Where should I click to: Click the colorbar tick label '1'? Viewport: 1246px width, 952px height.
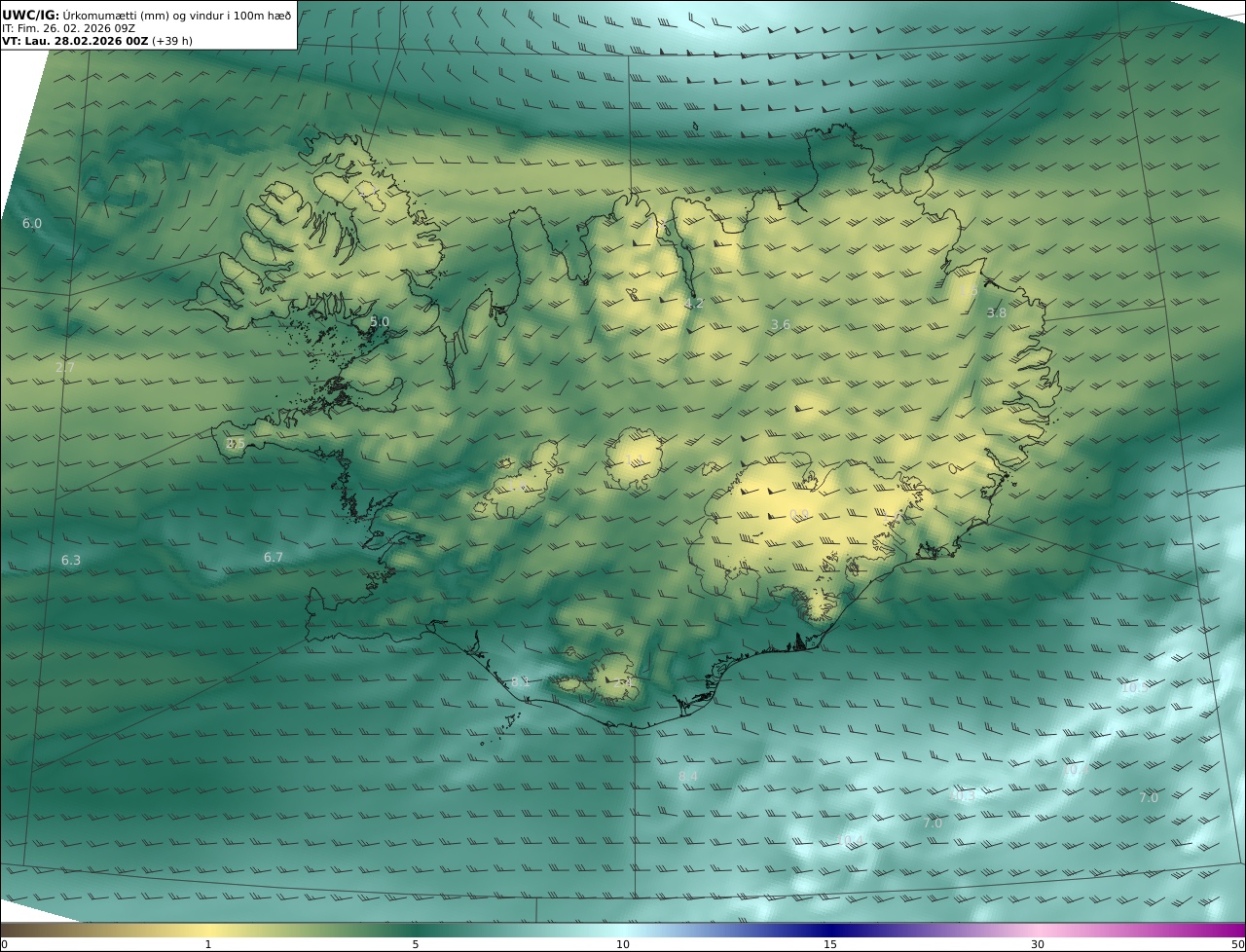208,944
